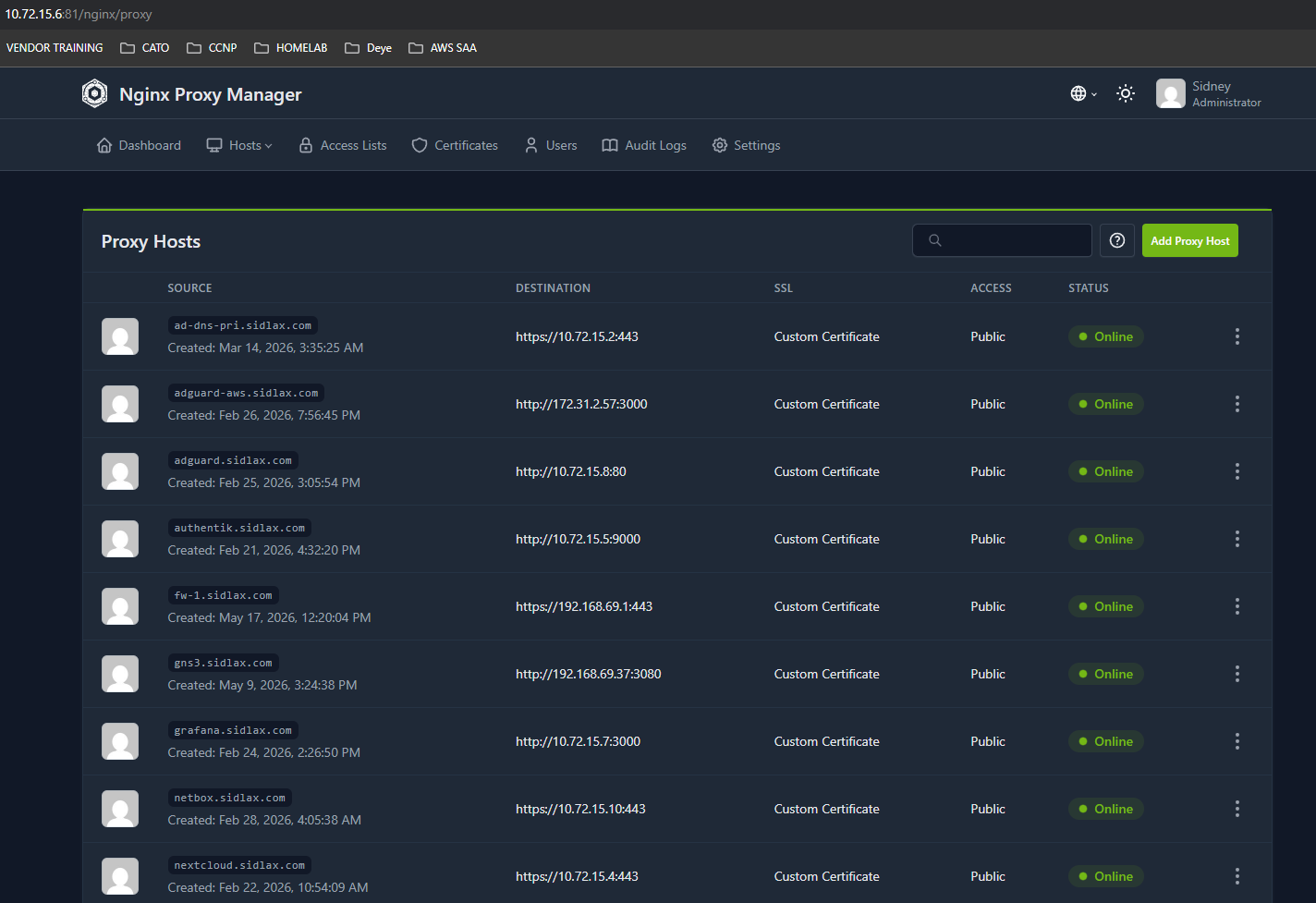Click the Add Proxy Host button

pyautogui.click(x=1190, y=240)
